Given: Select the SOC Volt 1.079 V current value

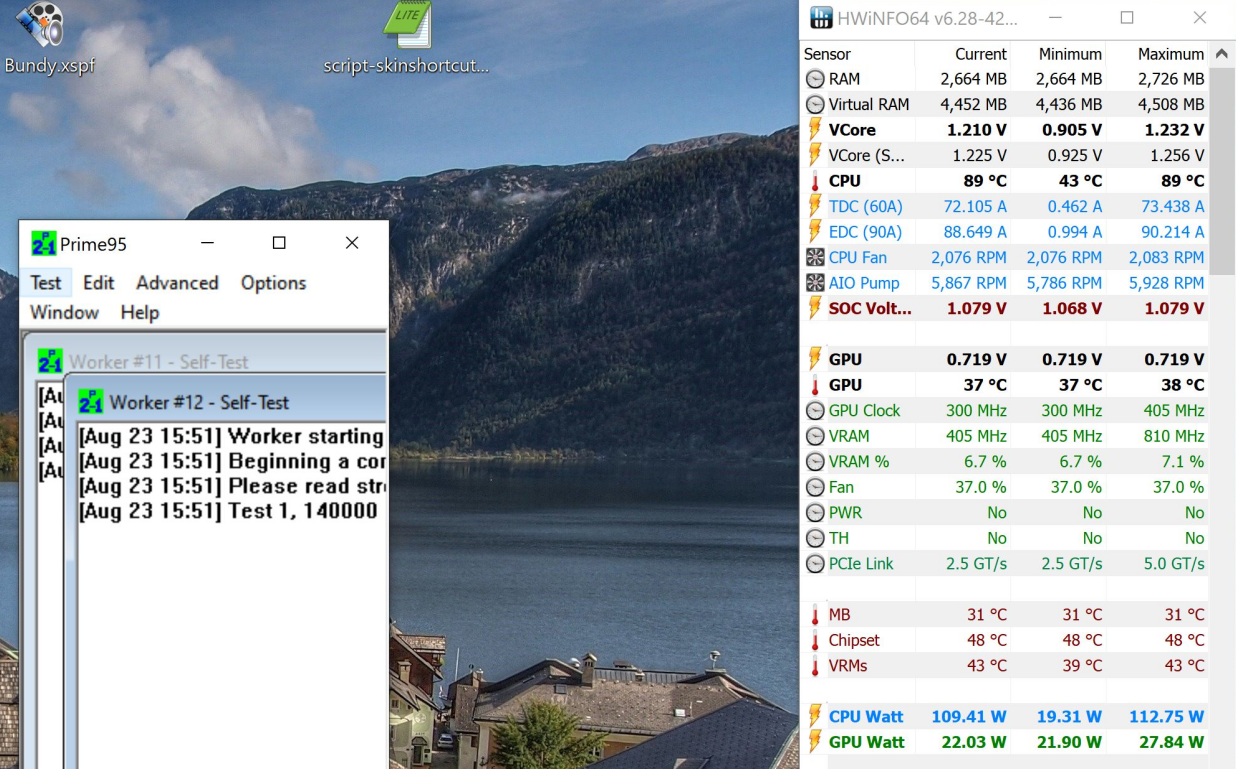Looking at the screenshot, I should tap(976, 309).
